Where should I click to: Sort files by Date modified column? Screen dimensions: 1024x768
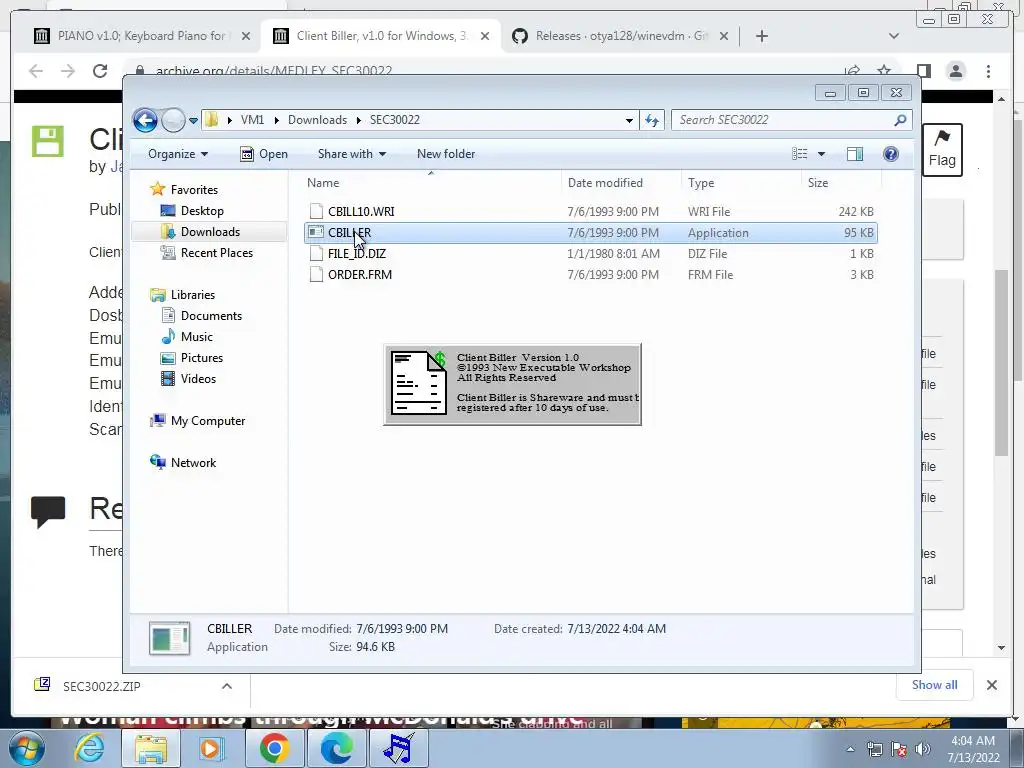click(605, 183)
